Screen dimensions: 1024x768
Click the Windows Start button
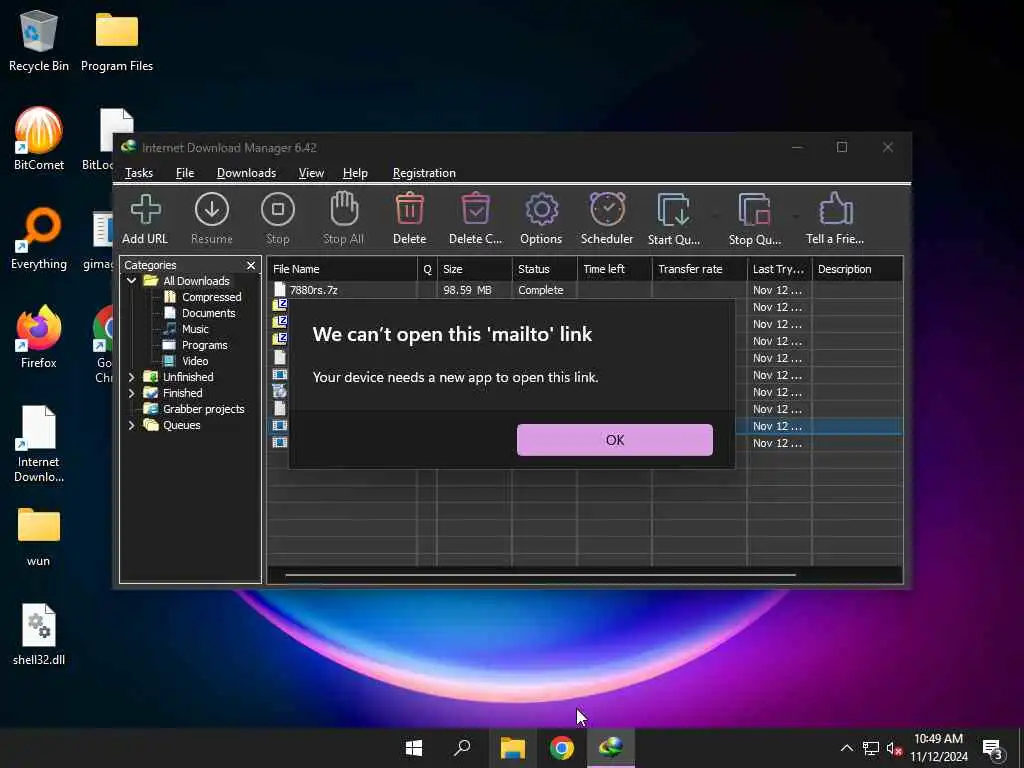413,748
